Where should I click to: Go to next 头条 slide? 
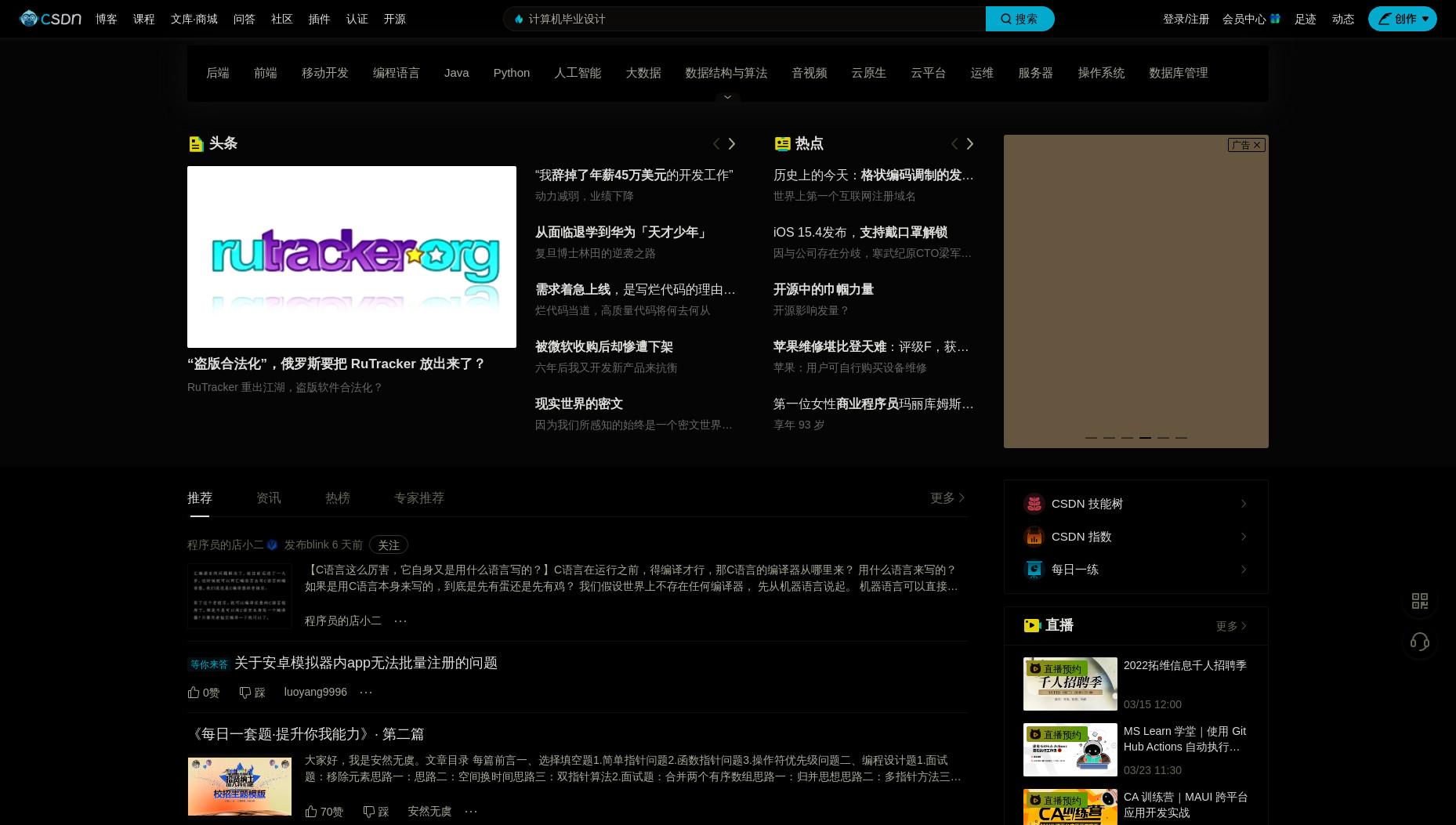732,143
